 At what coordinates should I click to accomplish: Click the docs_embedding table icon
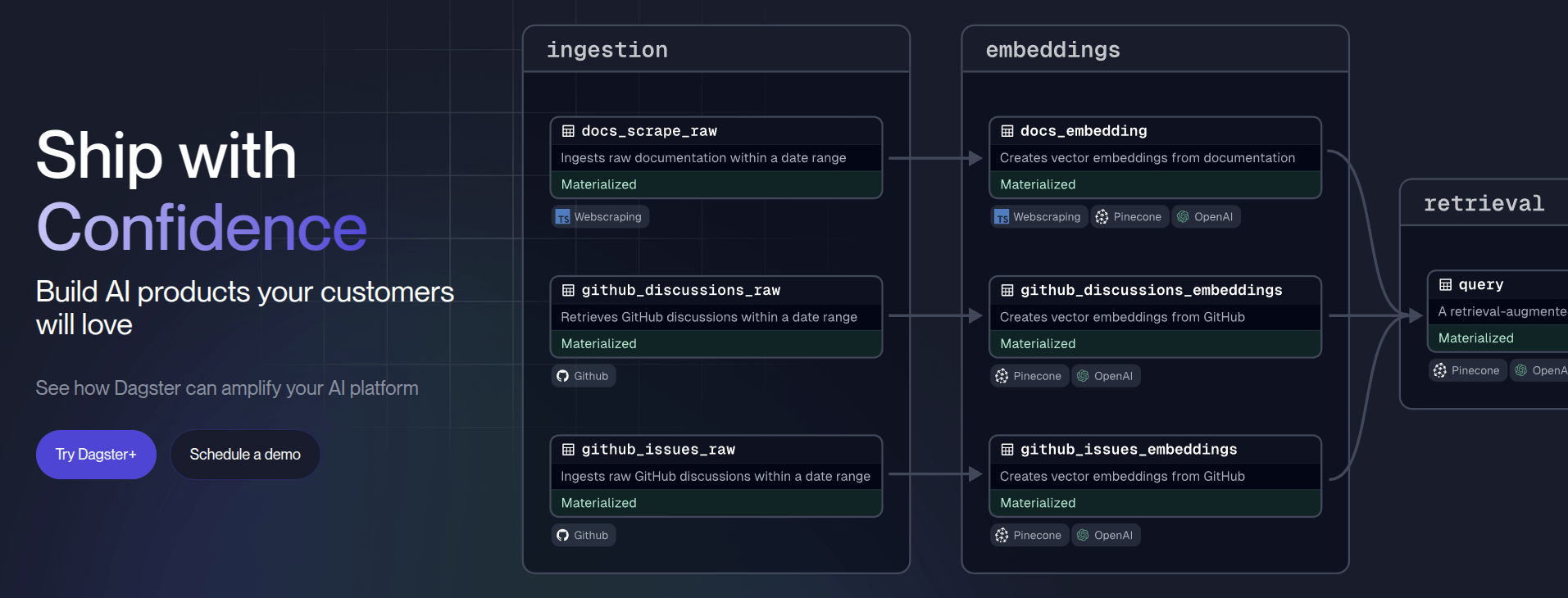coord(1007,131)
